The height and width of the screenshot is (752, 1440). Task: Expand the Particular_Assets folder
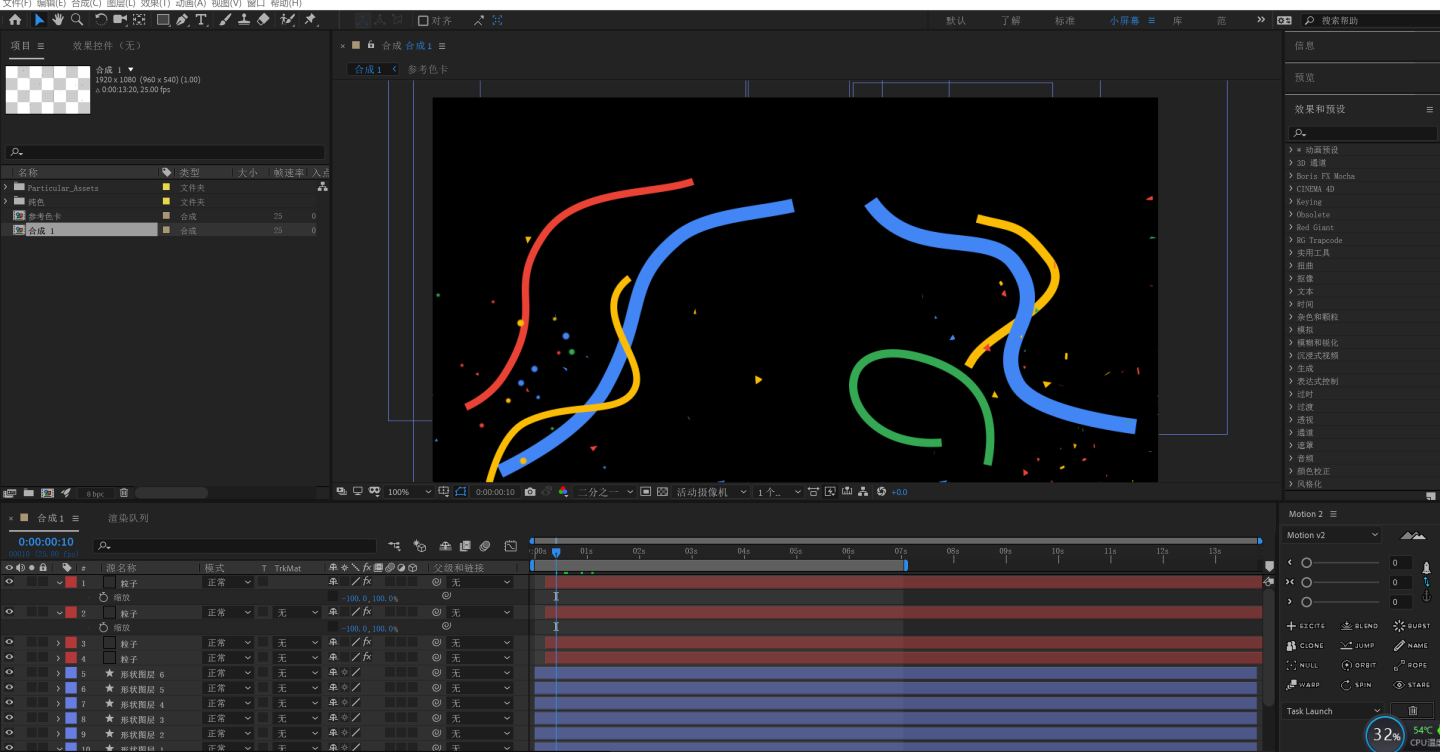pos(7,187)
